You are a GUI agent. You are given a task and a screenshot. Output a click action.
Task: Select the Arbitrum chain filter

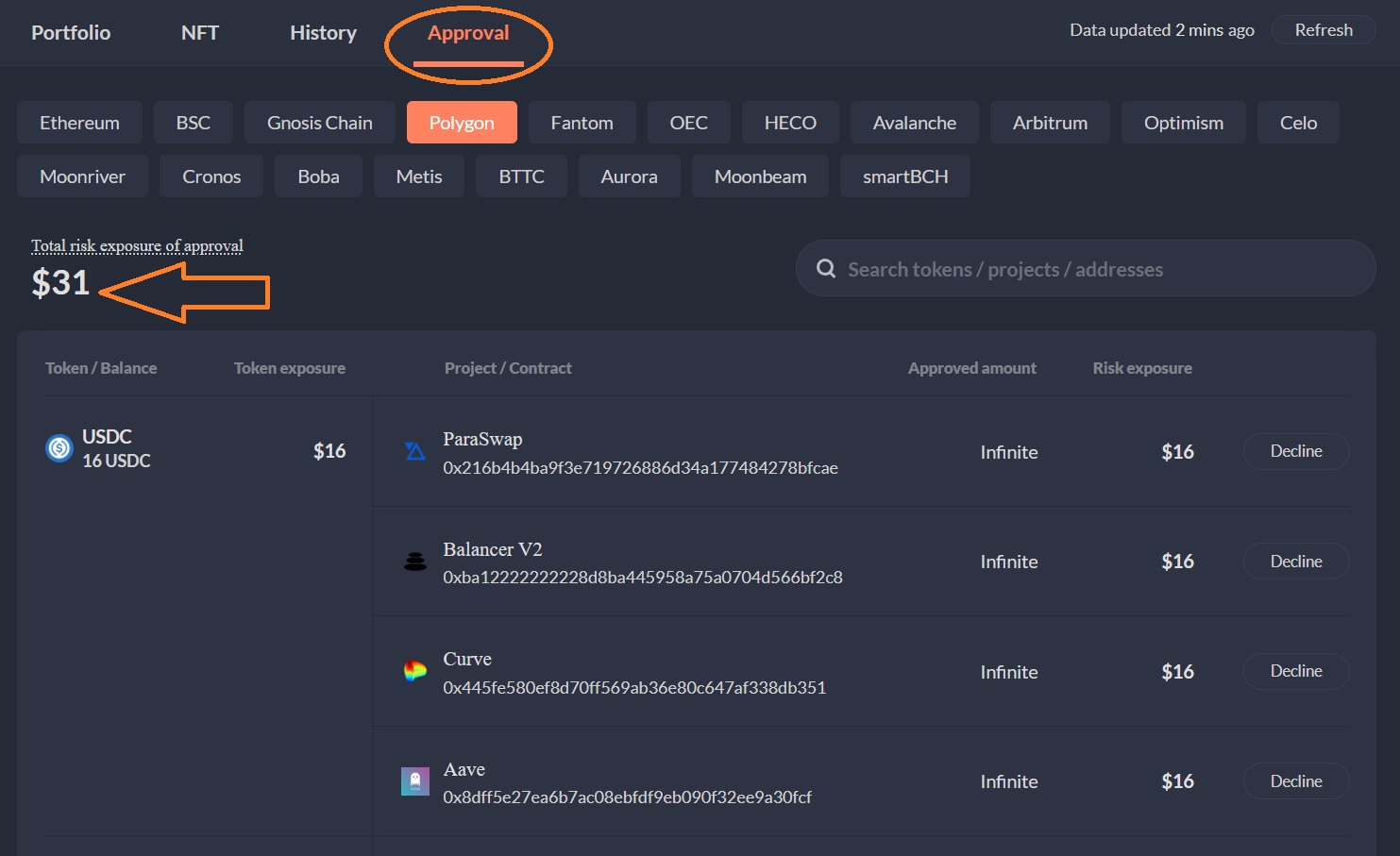tap(1050, 123)
